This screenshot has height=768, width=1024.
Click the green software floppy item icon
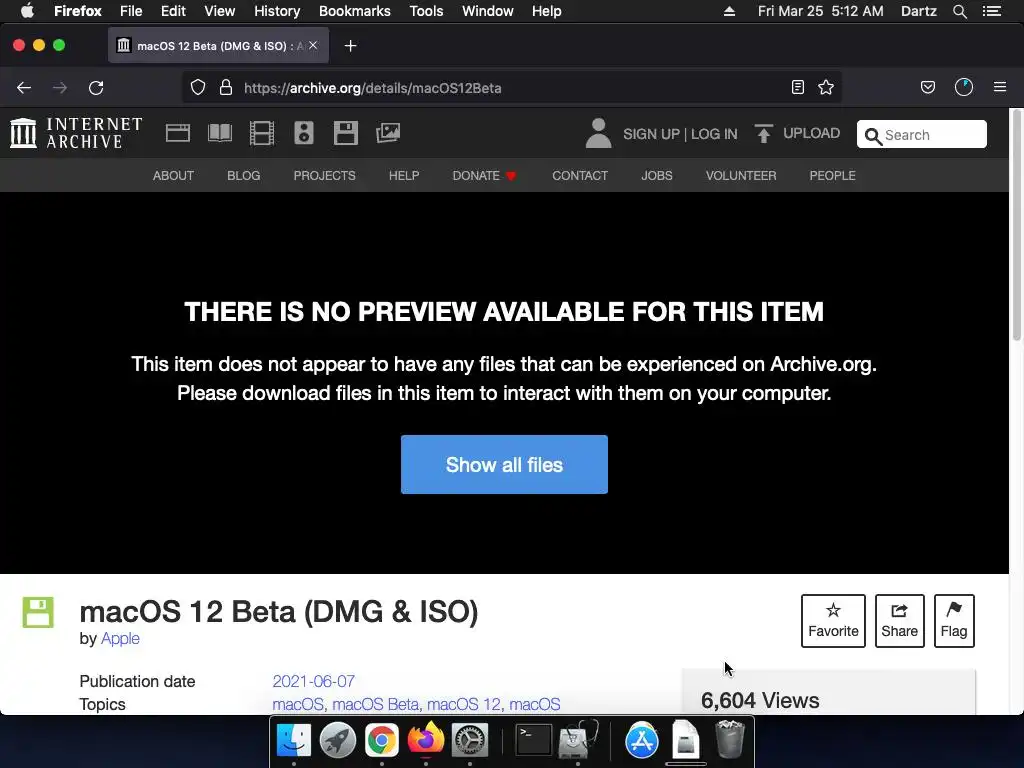38,612
